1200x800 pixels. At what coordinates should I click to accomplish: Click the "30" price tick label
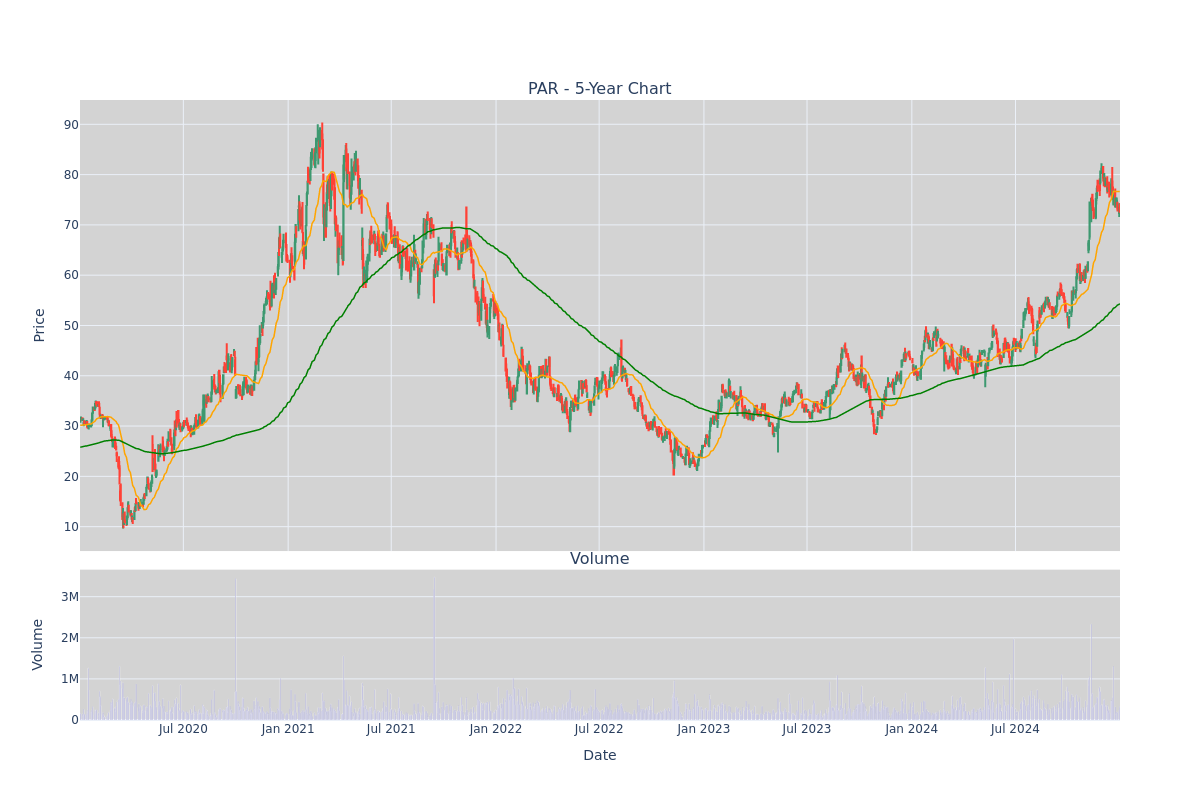71,426
